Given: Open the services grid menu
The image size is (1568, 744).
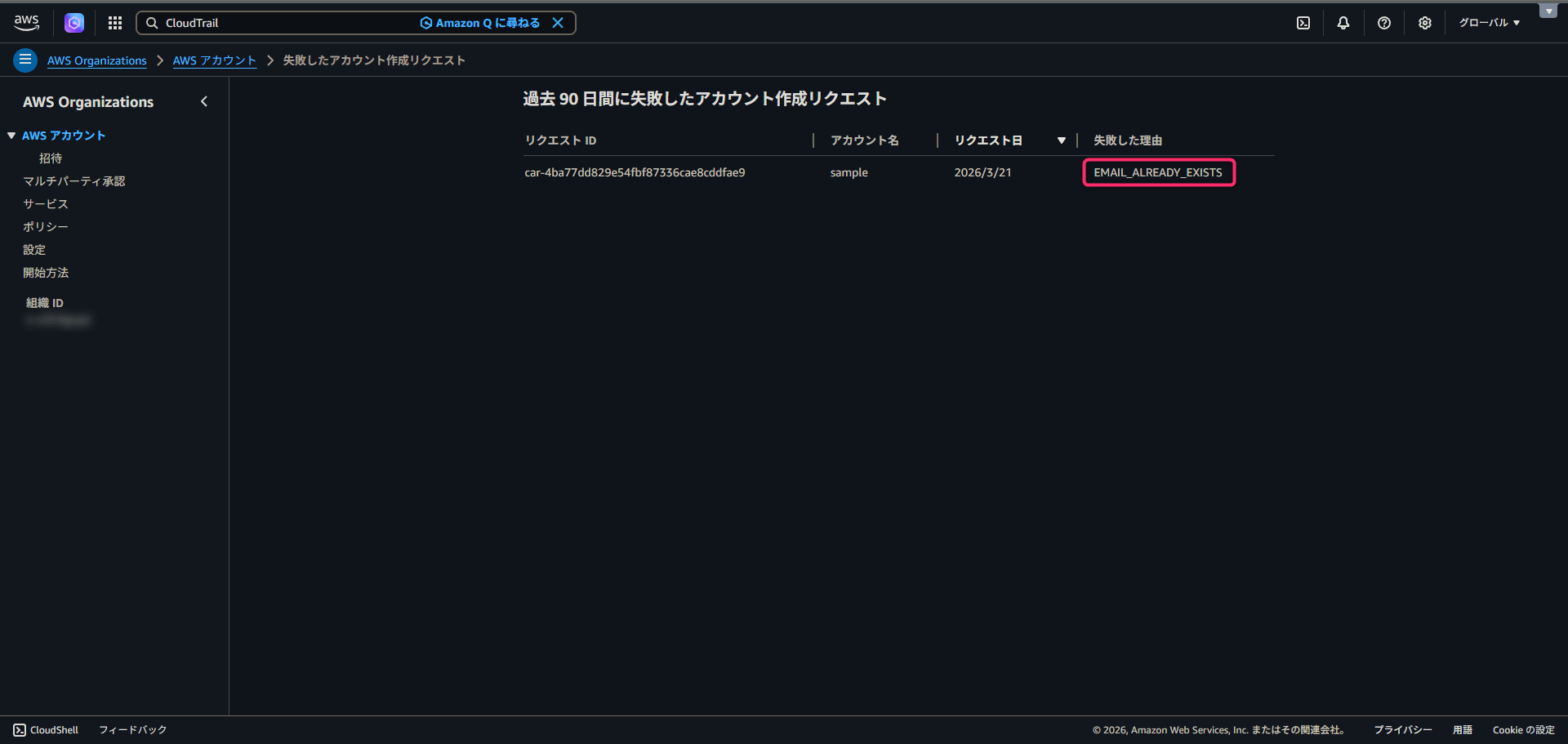Looking at the screenshot, I should pyautogui.click(x=115, y=23).
